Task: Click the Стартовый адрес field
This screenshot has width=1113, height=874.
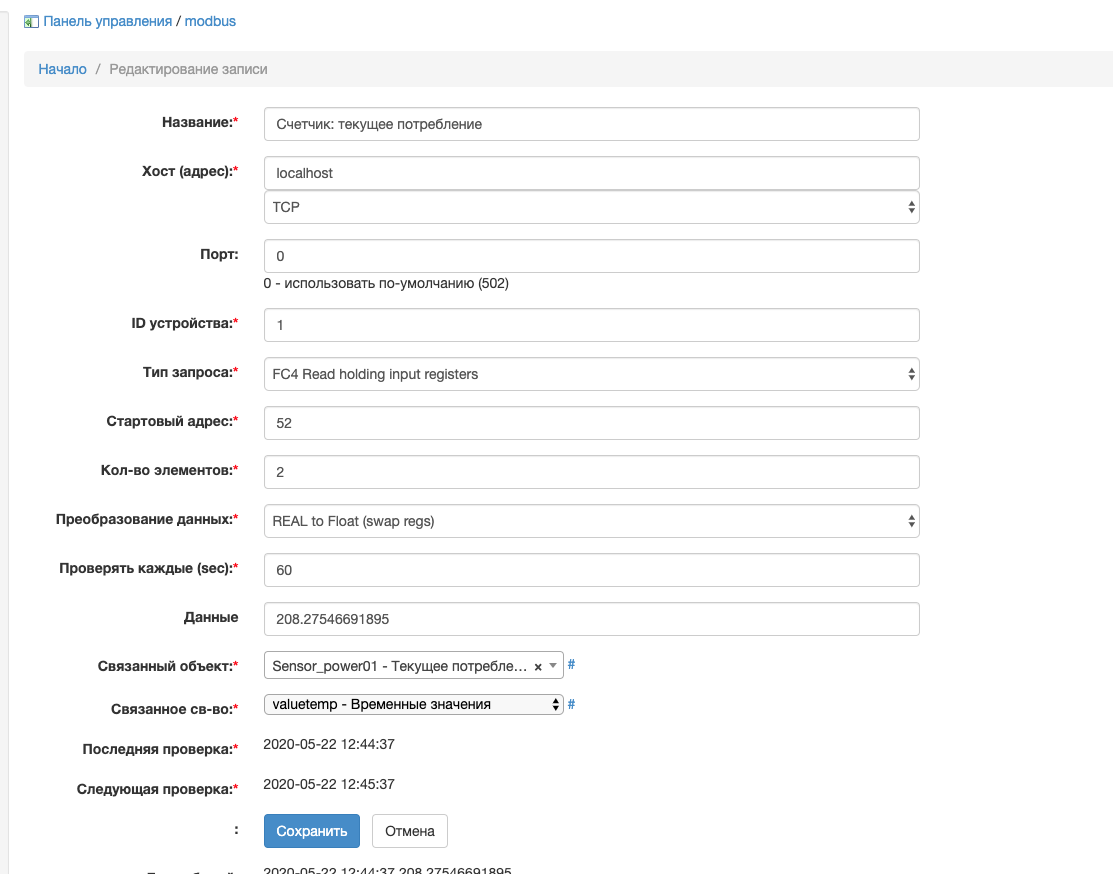Action: pyautogui.click(x=591, y=423)
